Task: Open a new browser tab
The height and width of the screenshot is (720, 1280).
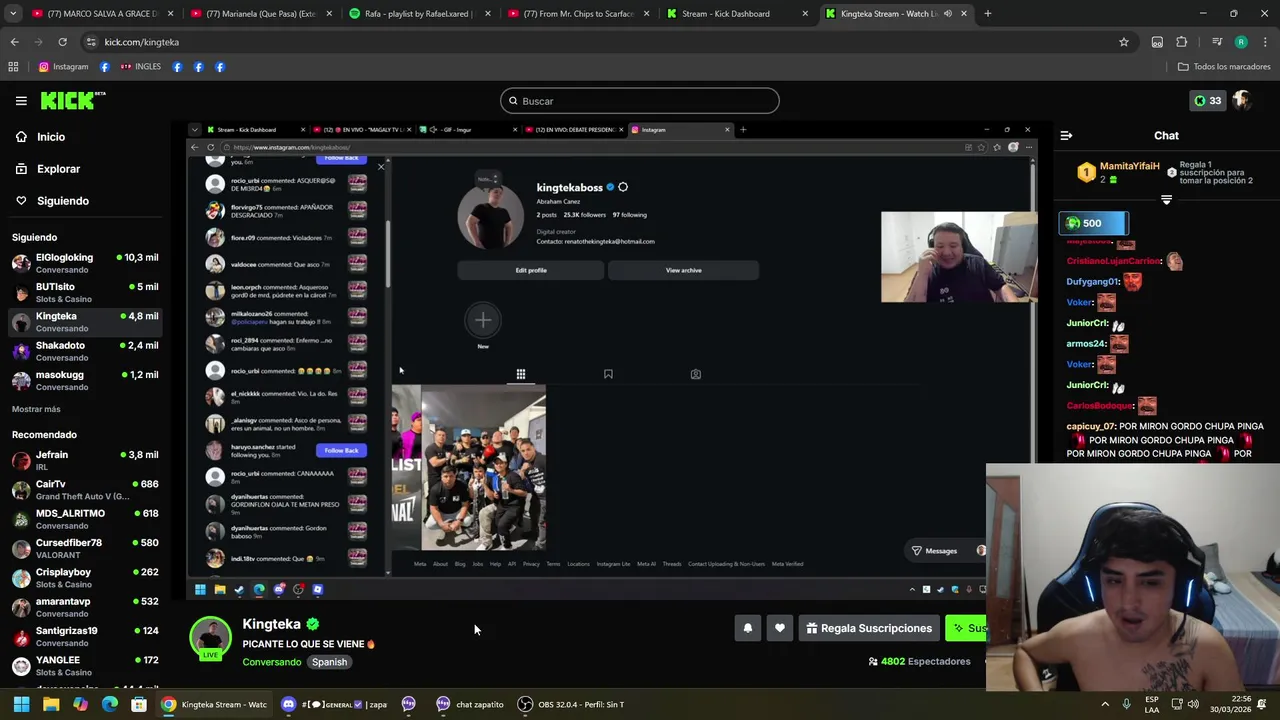Action: 988,14
